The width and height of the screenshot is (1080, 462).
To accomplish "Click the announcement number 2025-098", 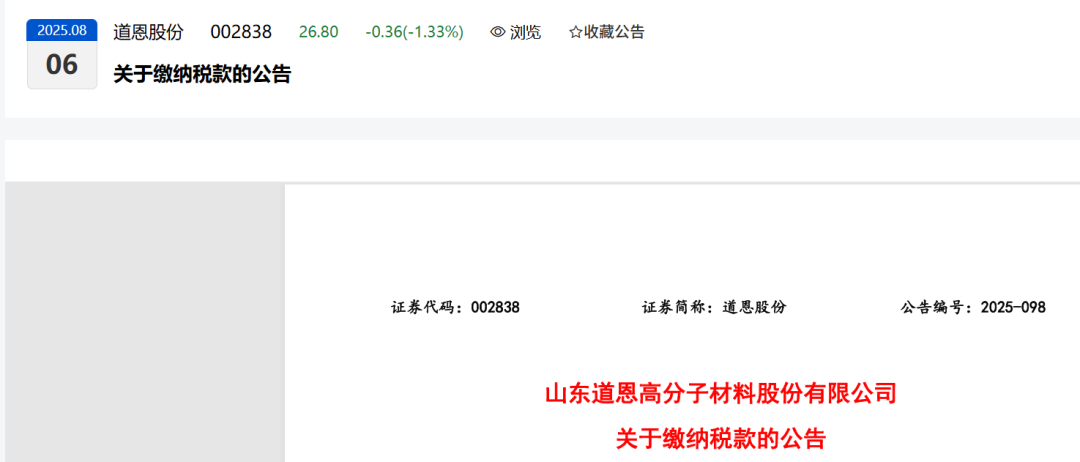I will (1012, 308).
